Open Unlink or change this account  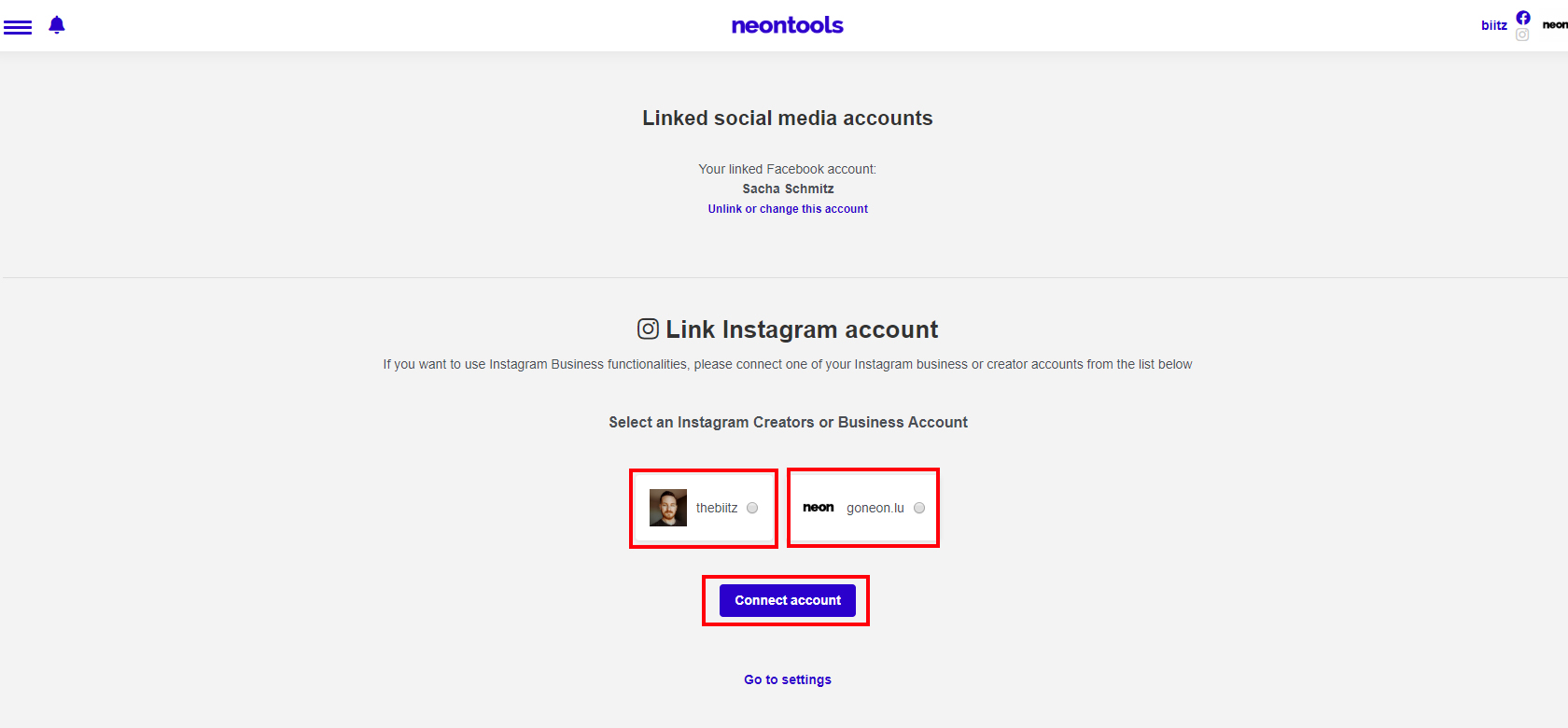[x=788, y=209]
